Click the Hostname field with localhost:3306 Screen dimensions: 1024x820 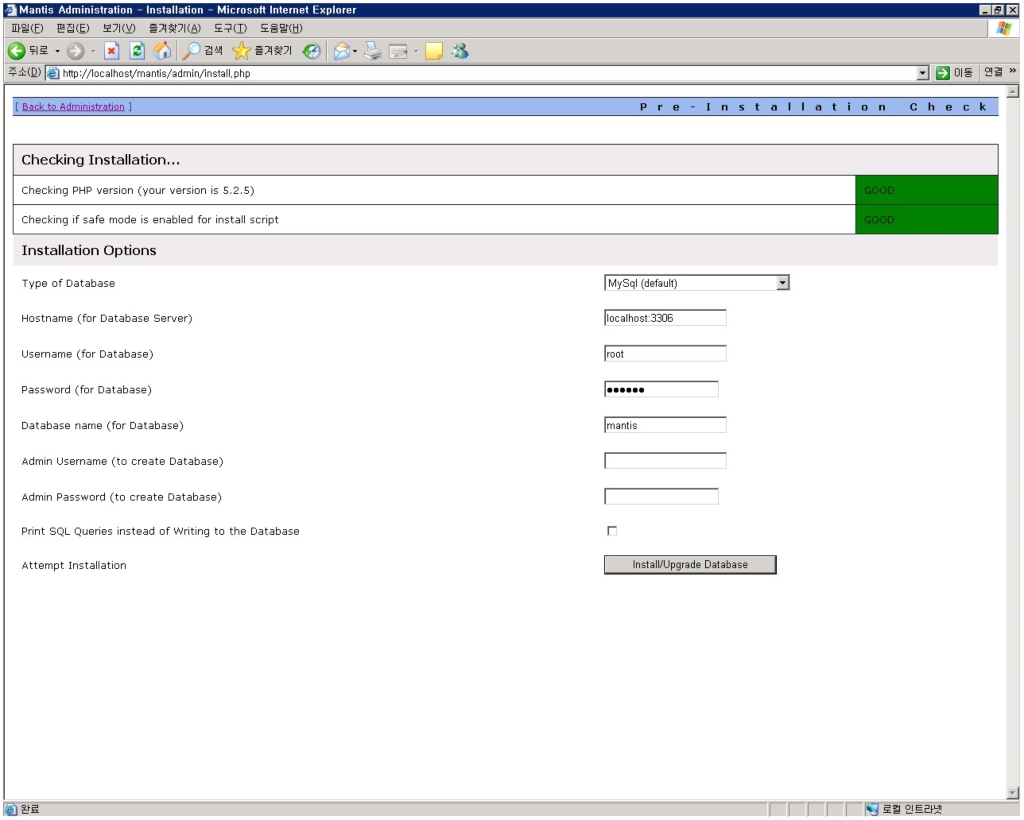pyautogui.click(x=665, y=318)
